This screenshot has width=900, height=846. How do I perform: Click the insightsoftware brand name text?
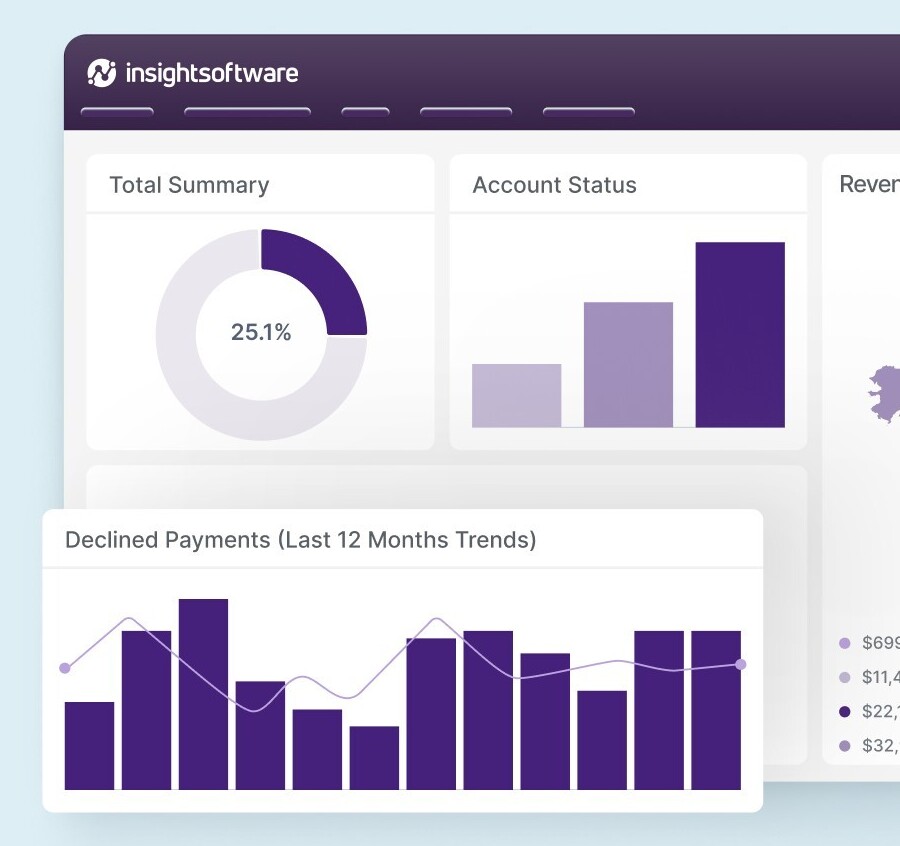click(211, 73)
